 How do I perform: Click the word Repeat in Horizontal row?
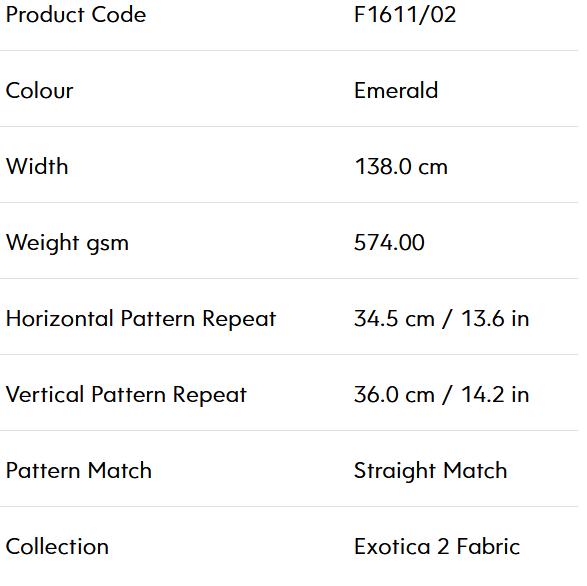[x=239, y=320]
